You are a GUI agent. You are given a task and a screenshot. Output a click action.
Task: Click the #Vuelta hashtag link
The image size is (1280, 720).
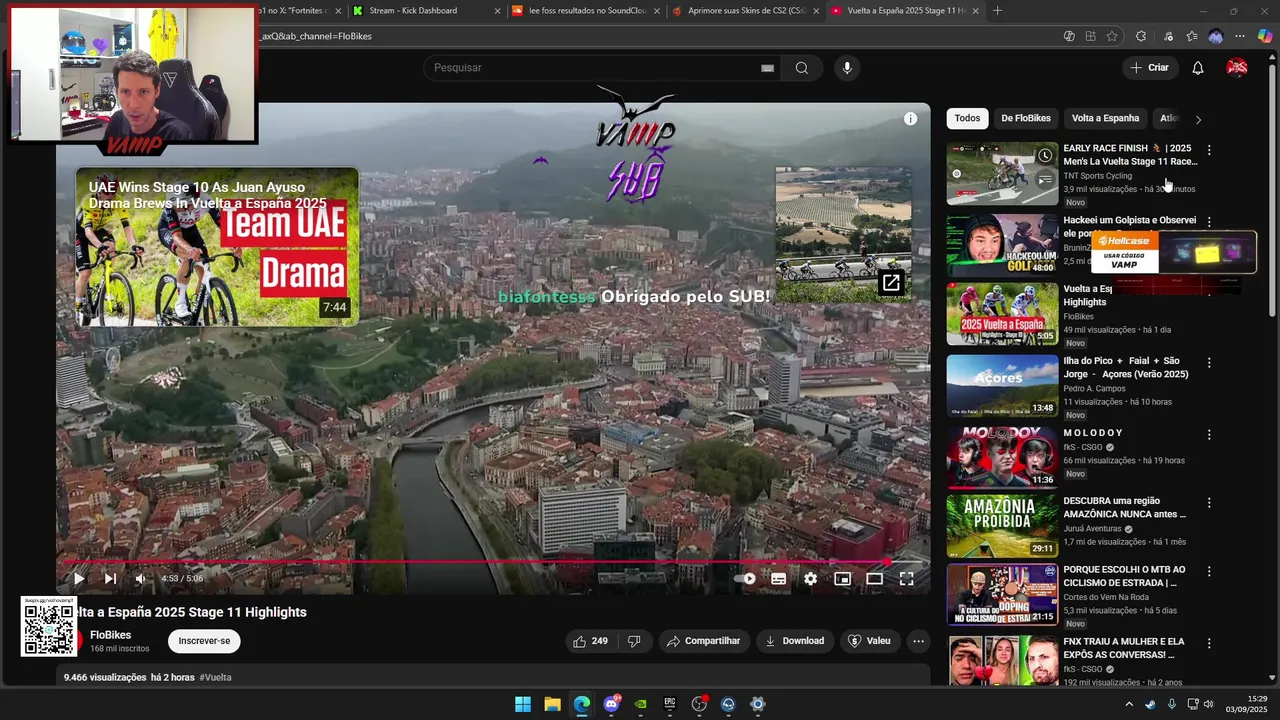pos(215,677)
